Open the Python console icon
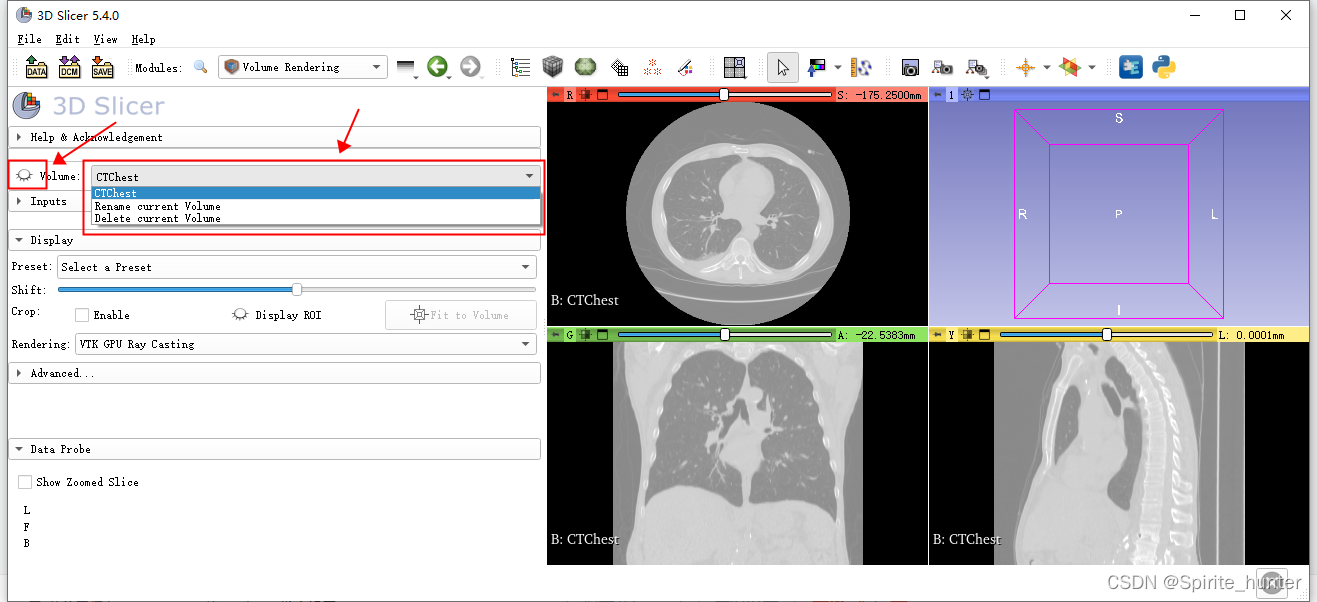 (x=1163, y=67)
